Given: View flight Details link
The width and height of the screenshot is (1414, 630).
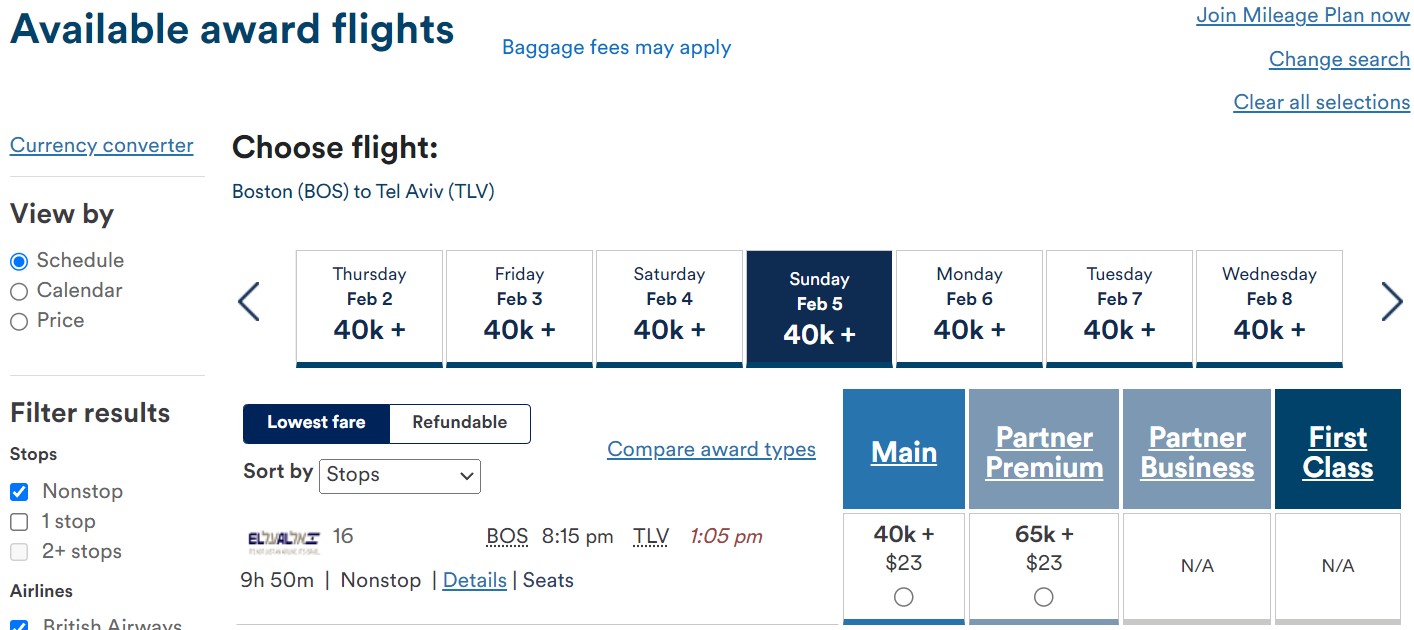Looking at the screenshot, I should [x=474, y=580].
